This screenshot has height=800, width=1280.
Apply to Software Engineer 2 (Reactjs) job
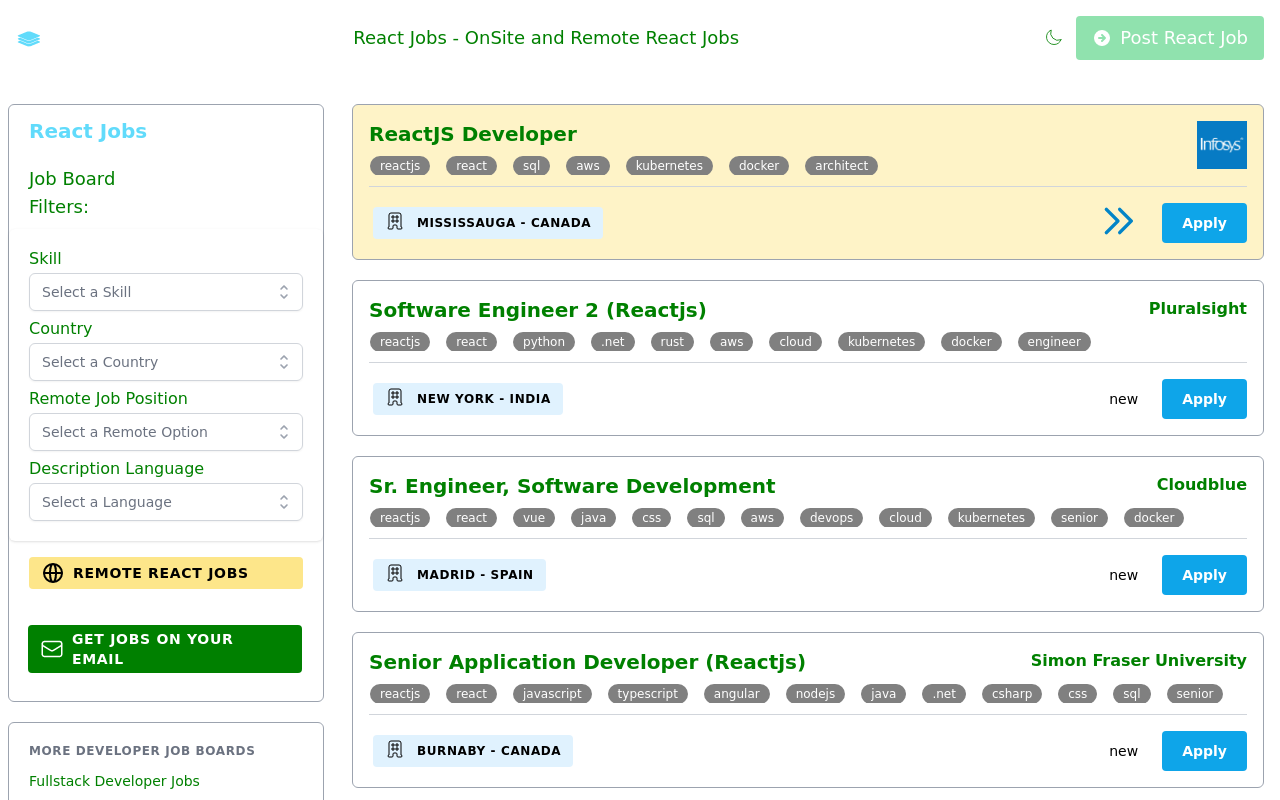1204,399
